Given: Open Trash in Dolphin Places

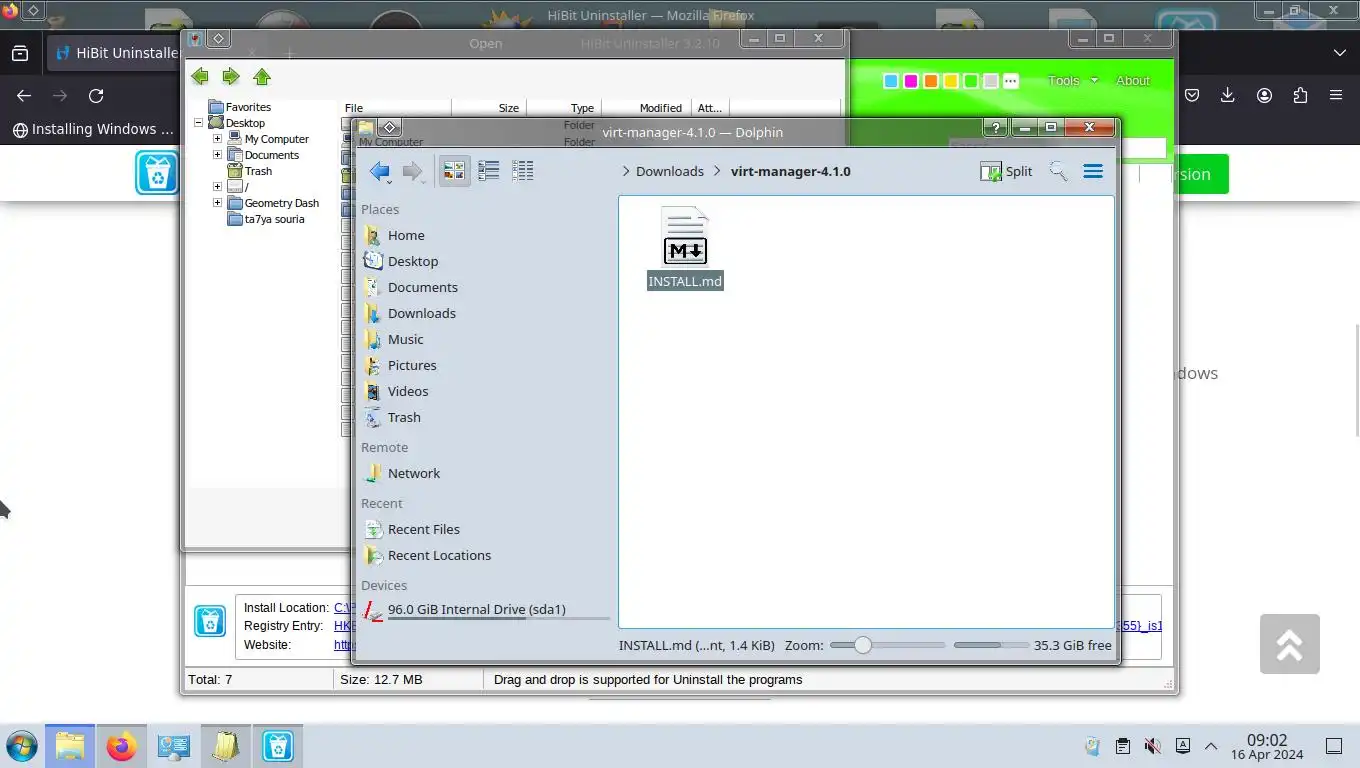Looking at the screenshot, I should tap(404, 417).
